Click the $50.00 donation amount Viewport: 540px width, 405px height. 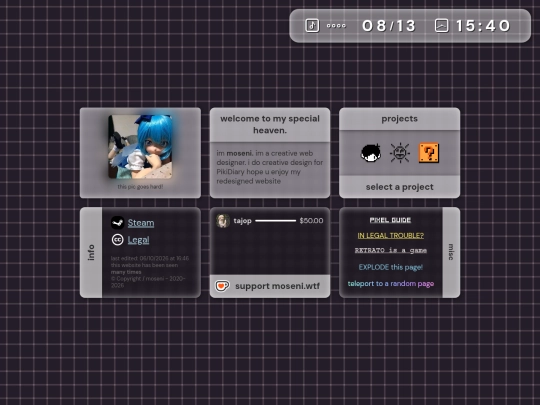[x=311, y=221]
